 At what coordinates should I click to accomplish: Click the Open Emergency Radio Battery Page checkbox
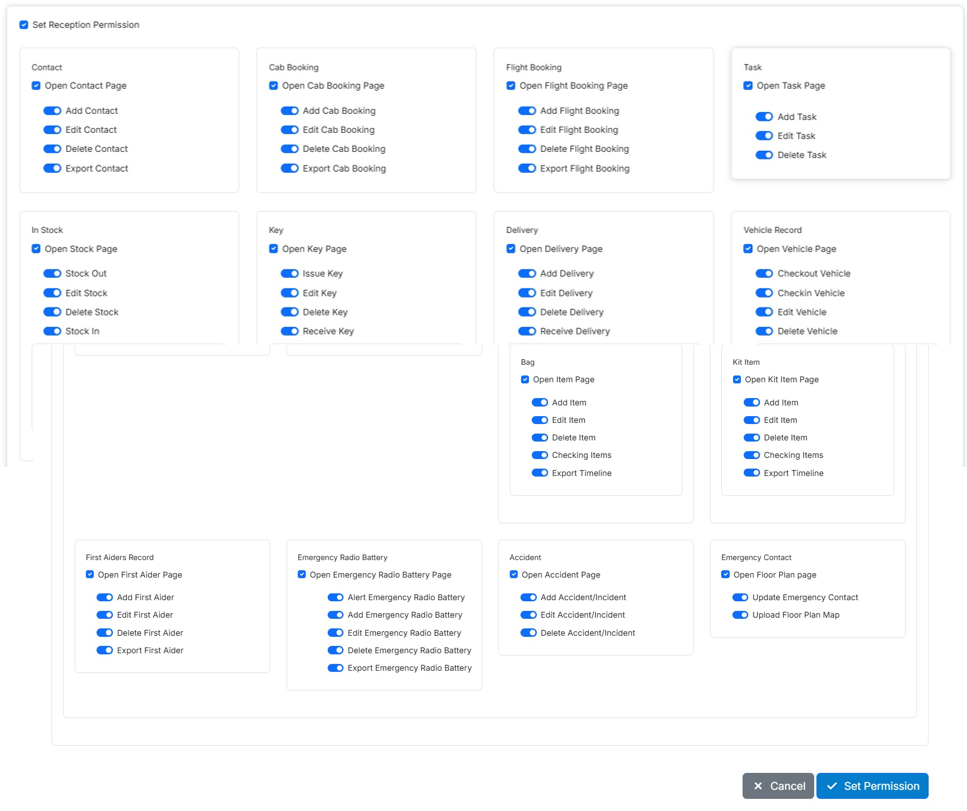[302, 575]
